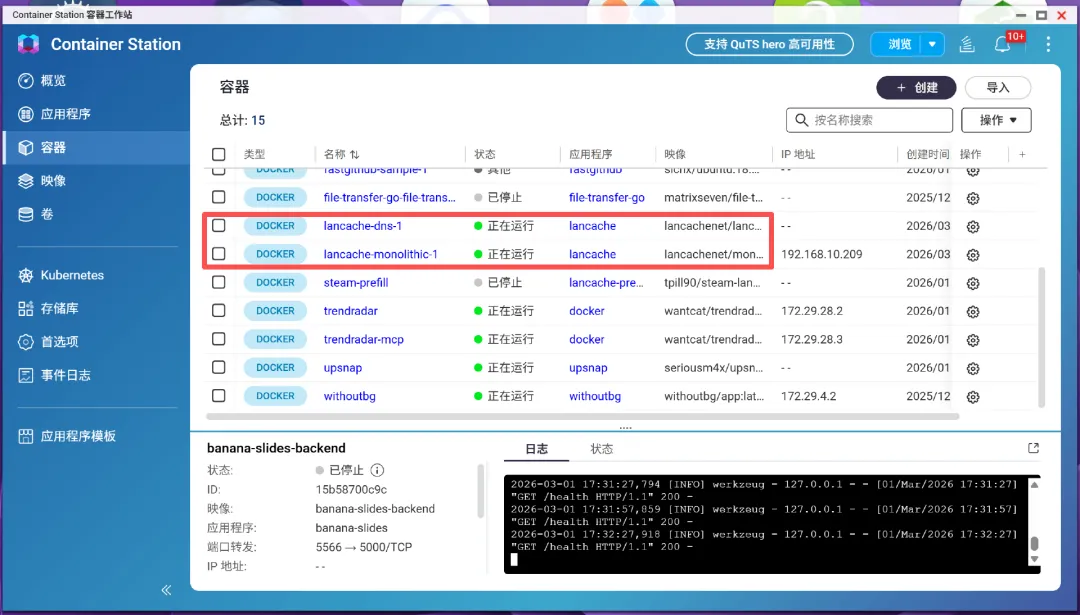Click the 状态 column header
The height and width of the screenshot is (615, 1080).
tap(485, 154)
